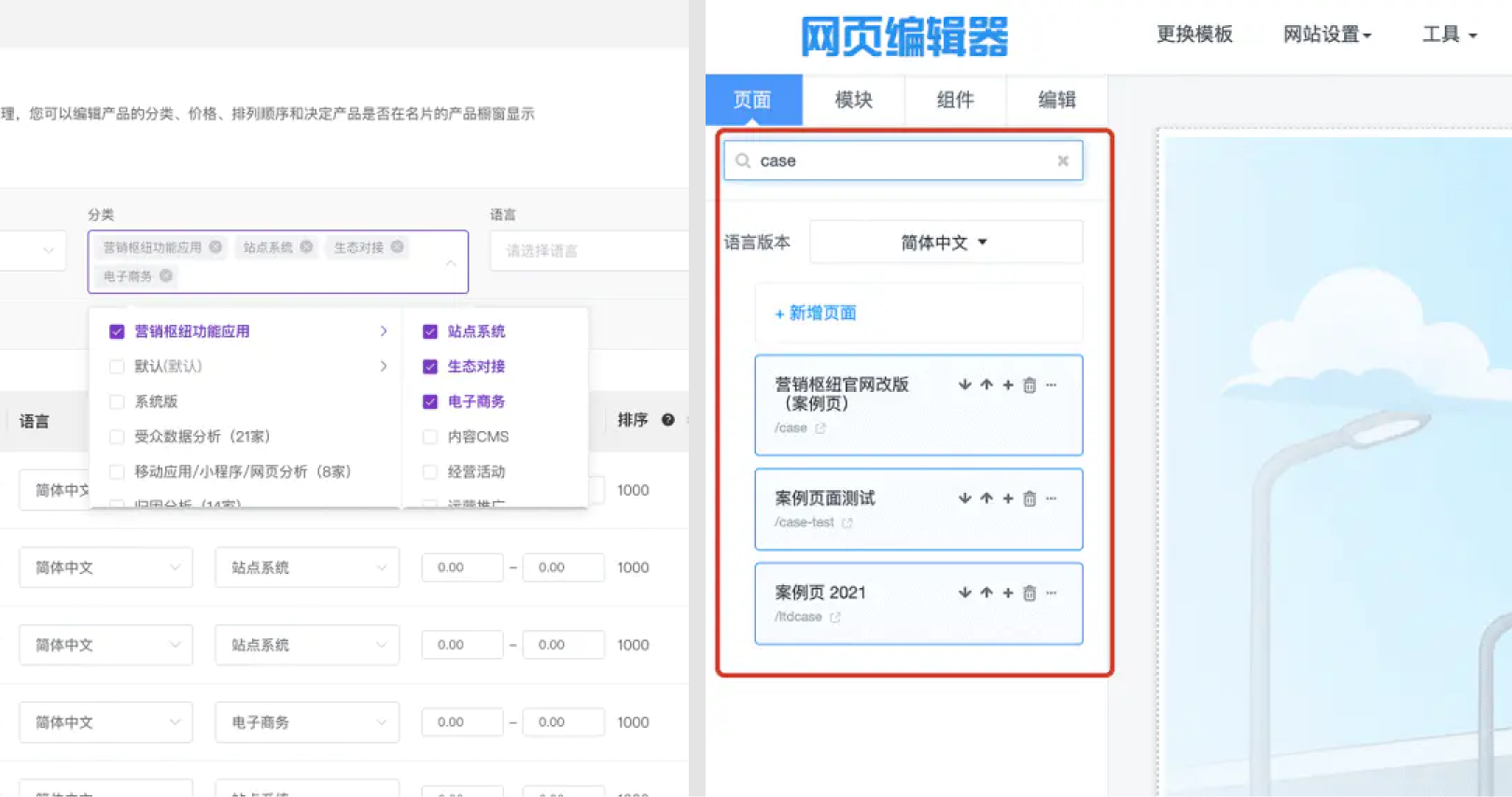Select the 营销枢纽官网改版 (案例页) card title

pos(842,394)
